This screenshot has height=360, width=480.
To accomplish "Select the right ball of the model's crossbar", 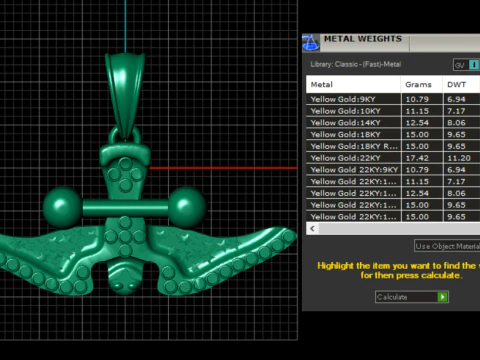I will 187,207.
